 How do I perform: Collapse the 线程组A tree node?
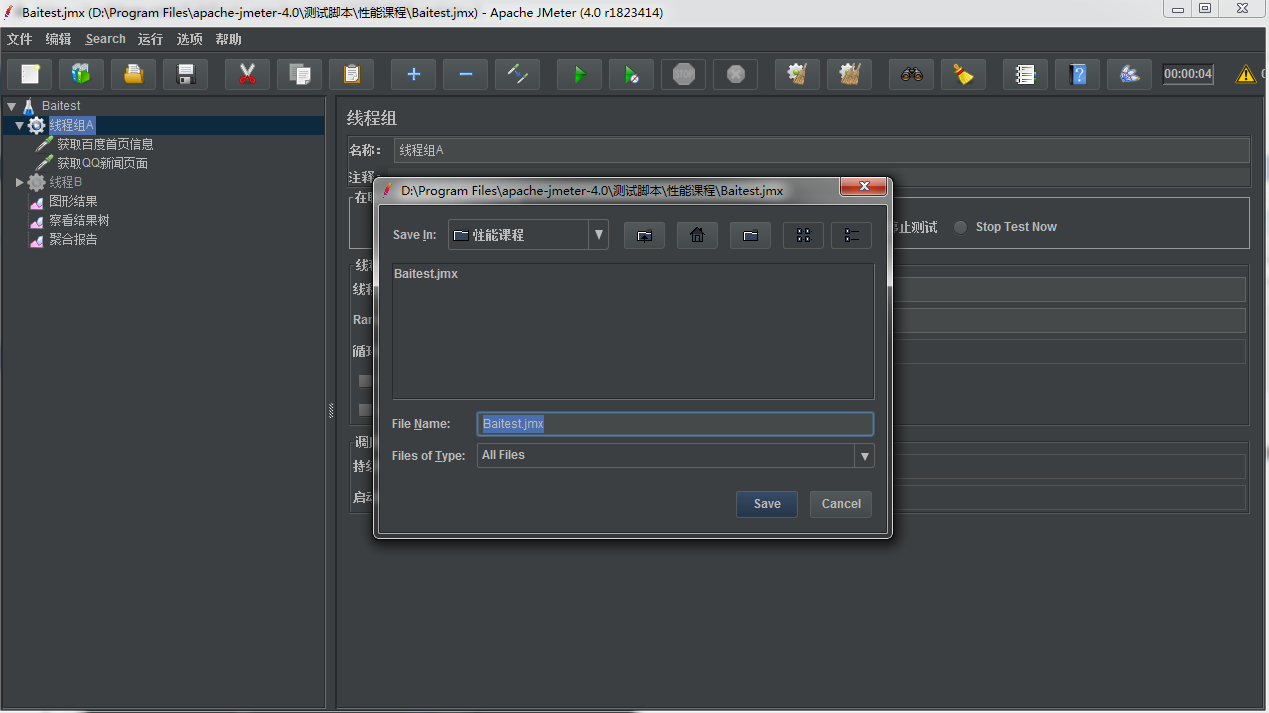[19, 125]
